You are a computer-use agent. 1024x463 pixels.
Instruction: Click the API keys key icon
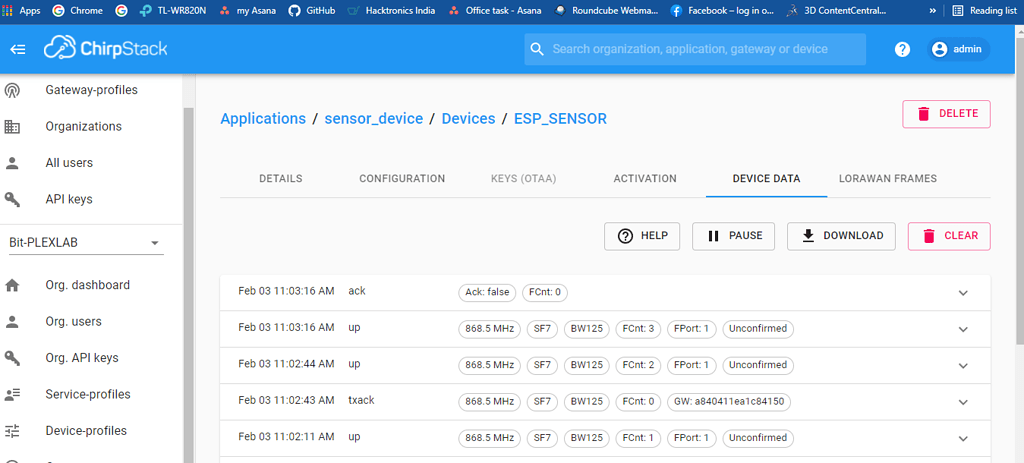[x=12, y=200]
